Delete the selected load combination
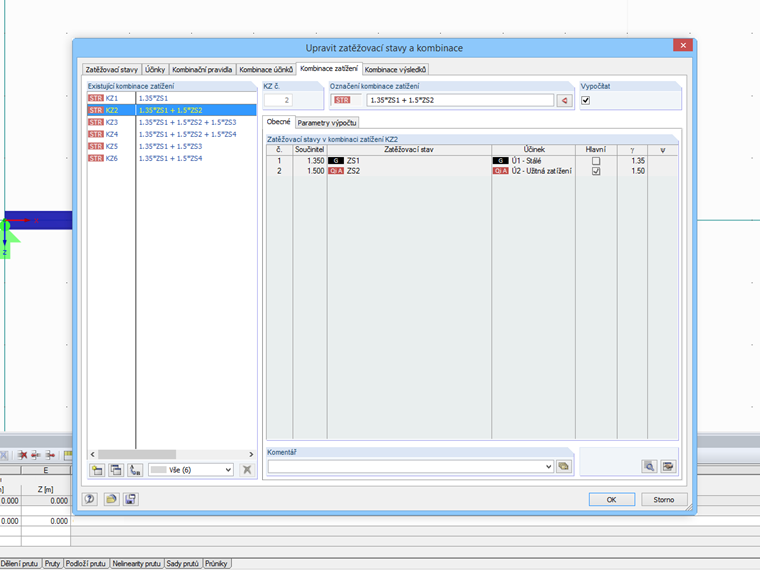The height and width of the screenshot is (570, 760). (x=247, y=470)
